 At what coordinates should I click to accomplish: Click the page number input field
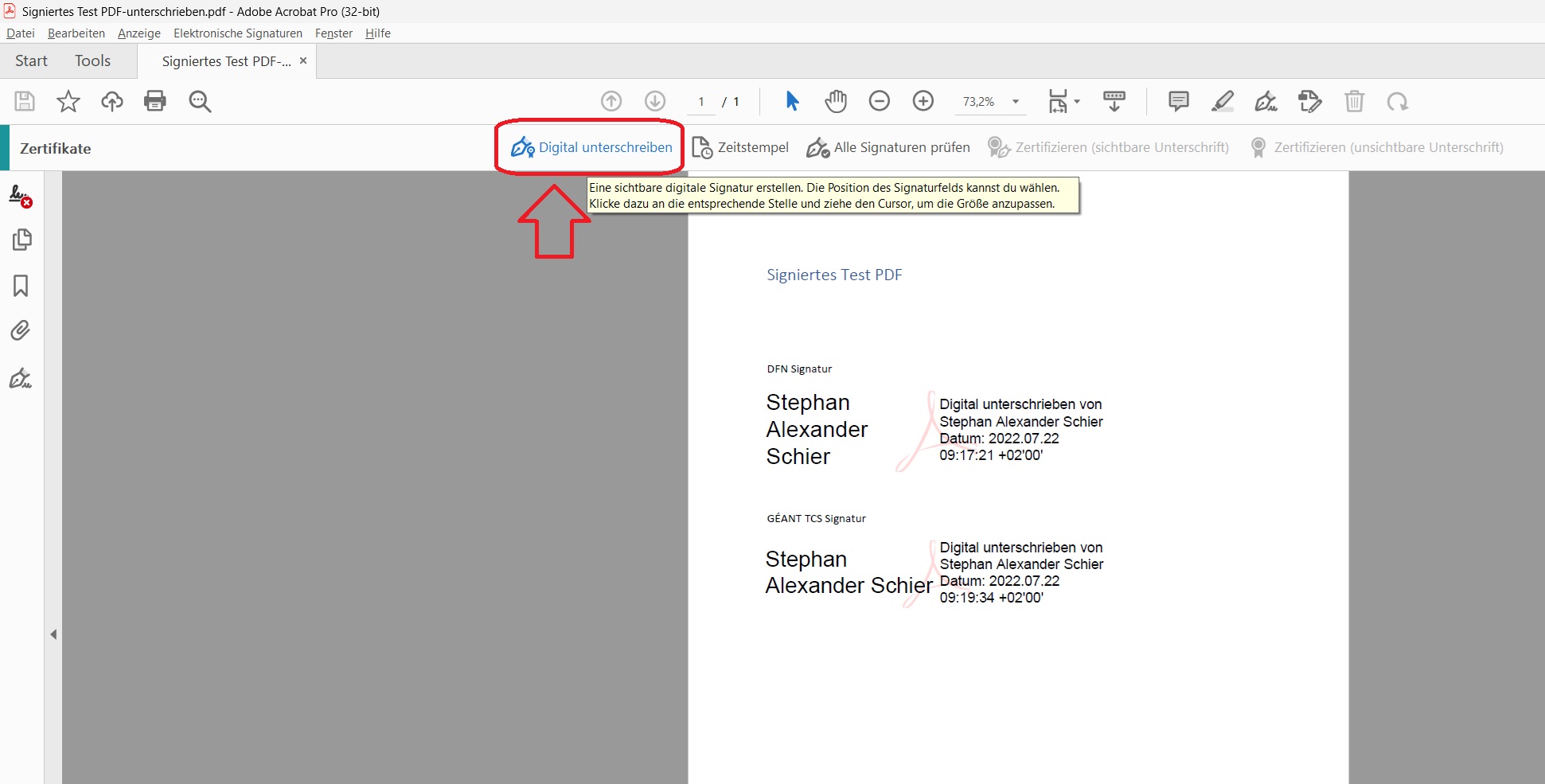[700, 102]
